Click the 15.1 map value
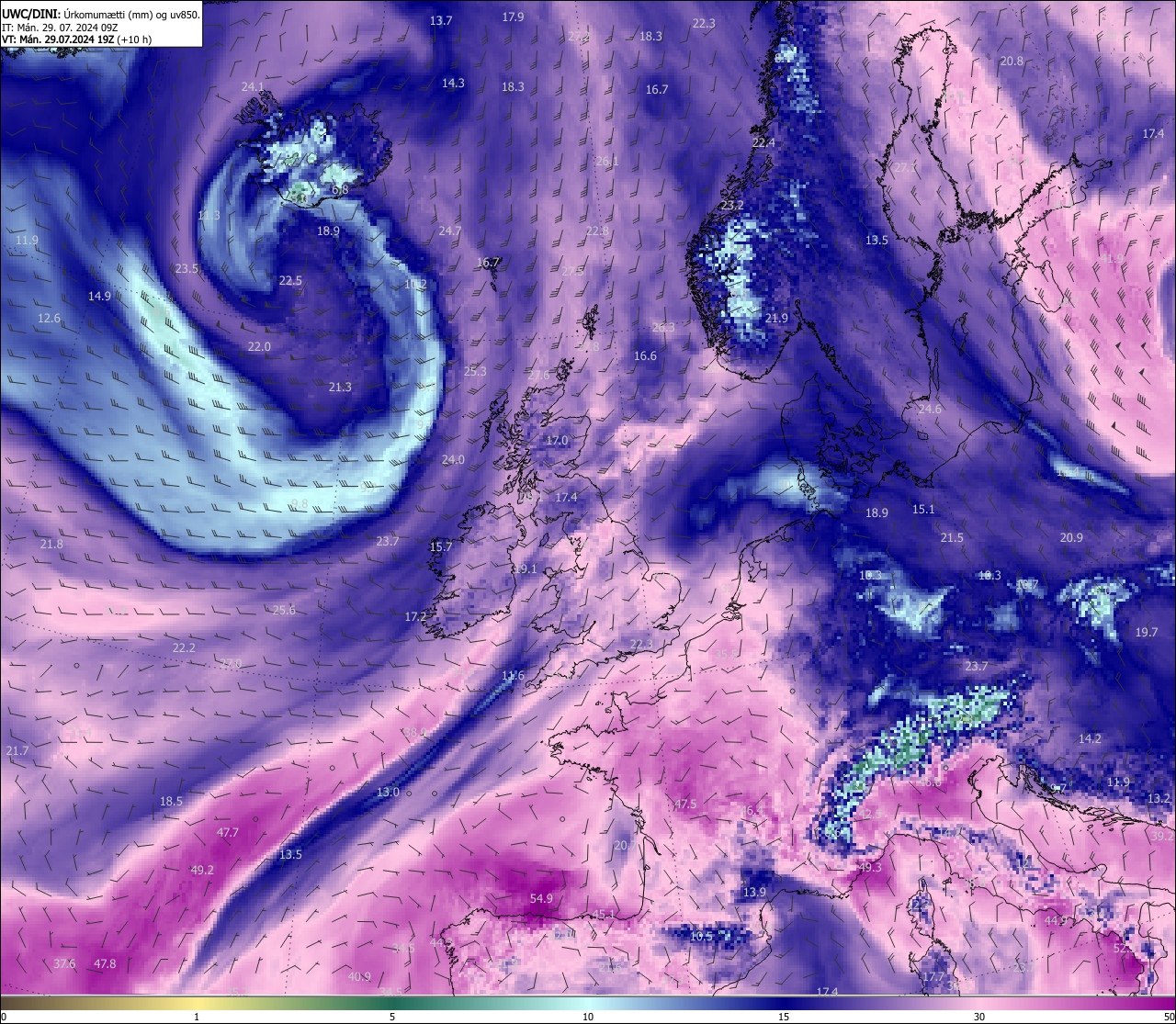 [923, 509]
